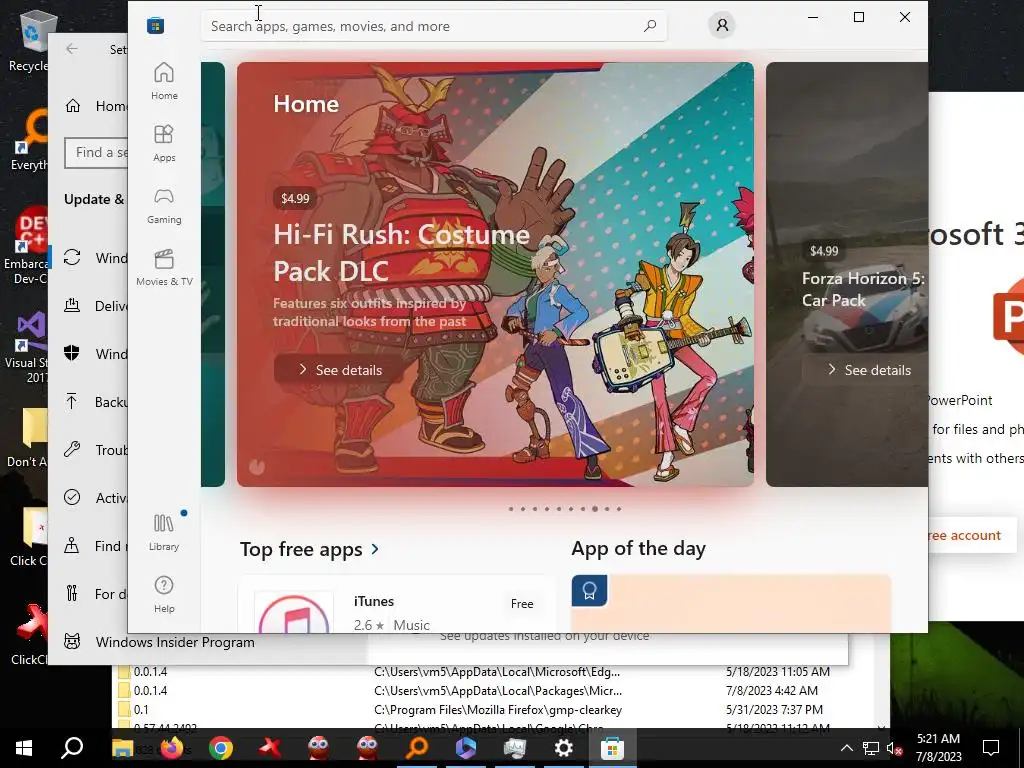Select the last carousel page dot
This screenshot has width=1024, height=768.
(x=619, y=509)
